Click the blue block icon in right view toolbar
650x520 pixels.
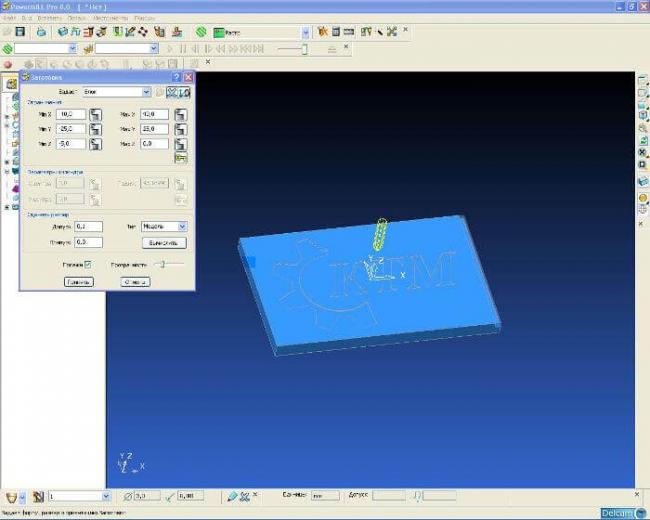643,182
